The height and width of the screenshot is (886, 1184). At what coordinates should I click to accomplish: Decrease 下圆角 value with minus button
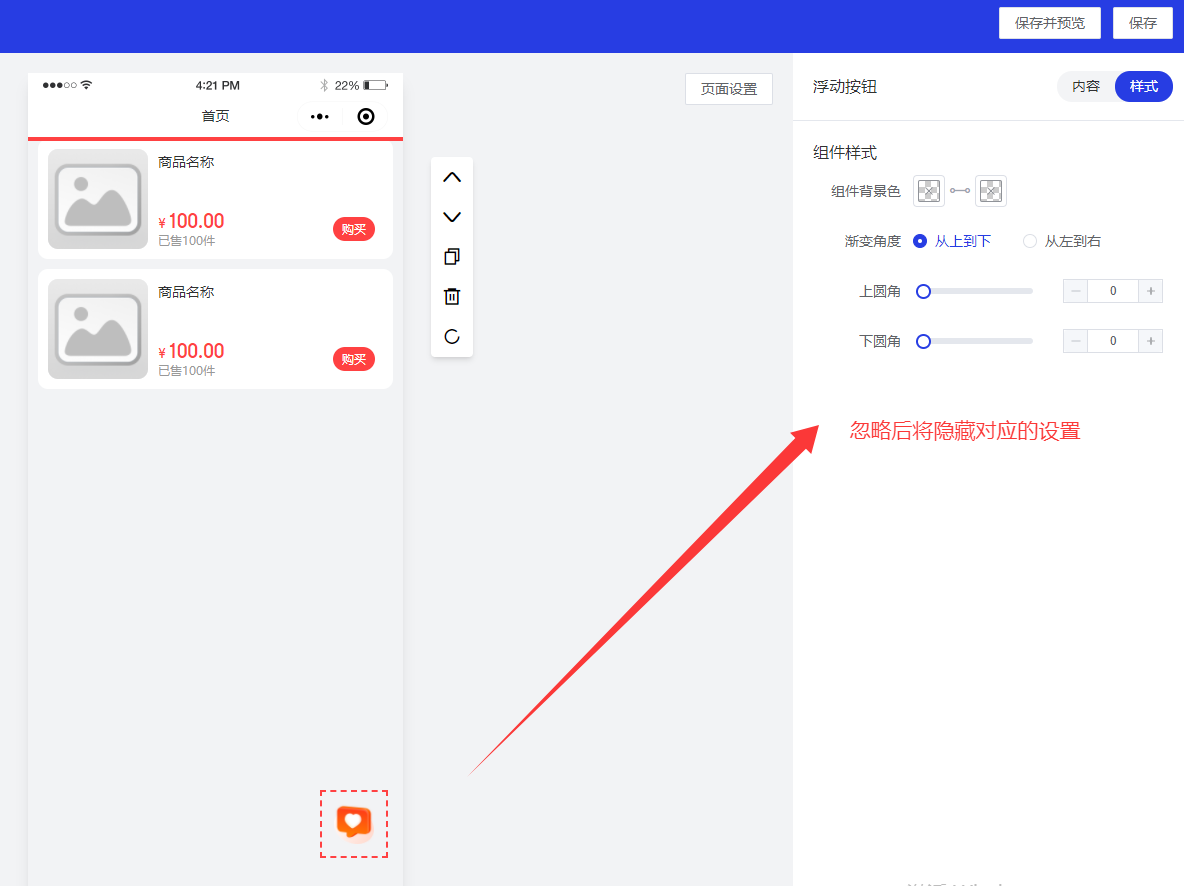(x=1075, y=341)
